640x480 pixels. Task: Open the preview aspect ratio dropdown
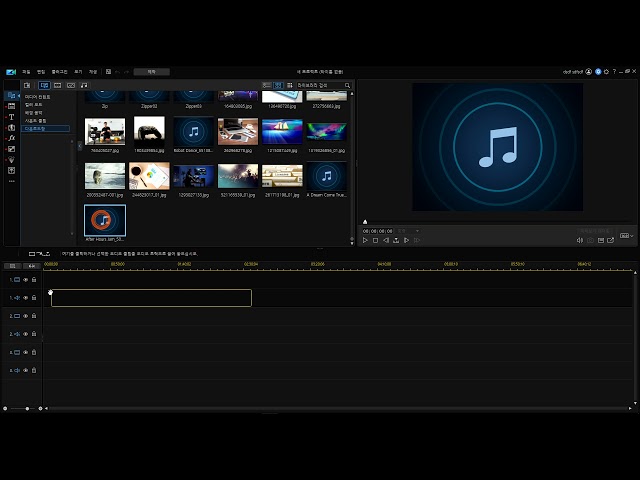pos(627,236)
